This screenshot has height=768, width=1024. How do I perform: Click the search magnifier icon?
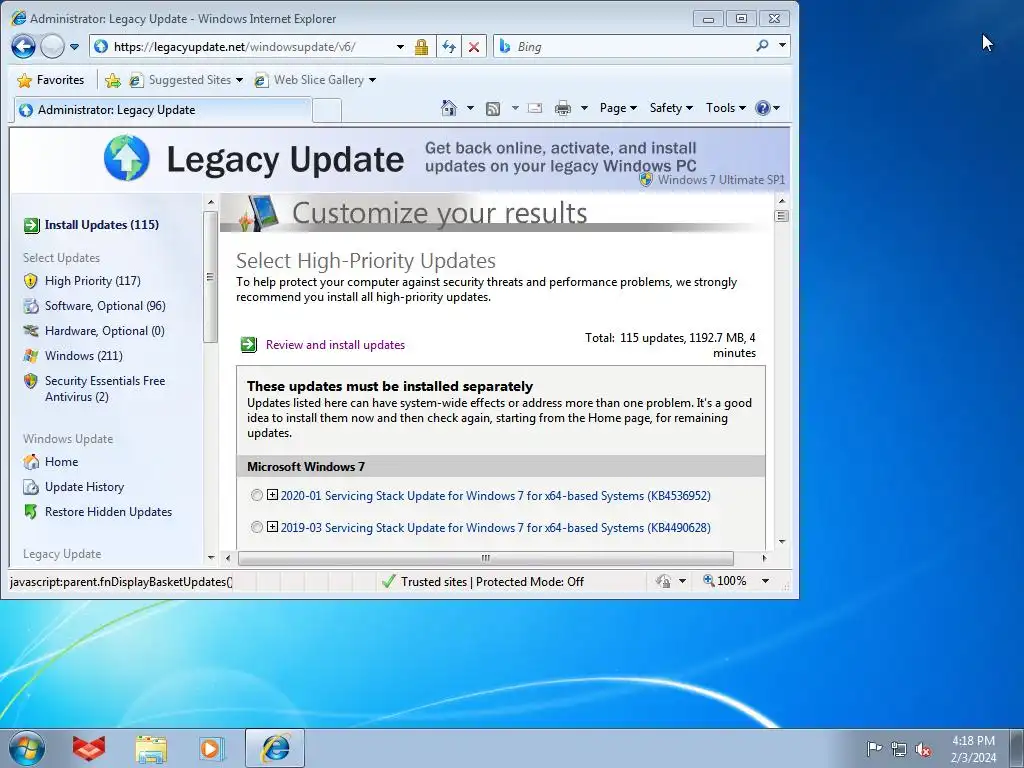coord(762,46)
